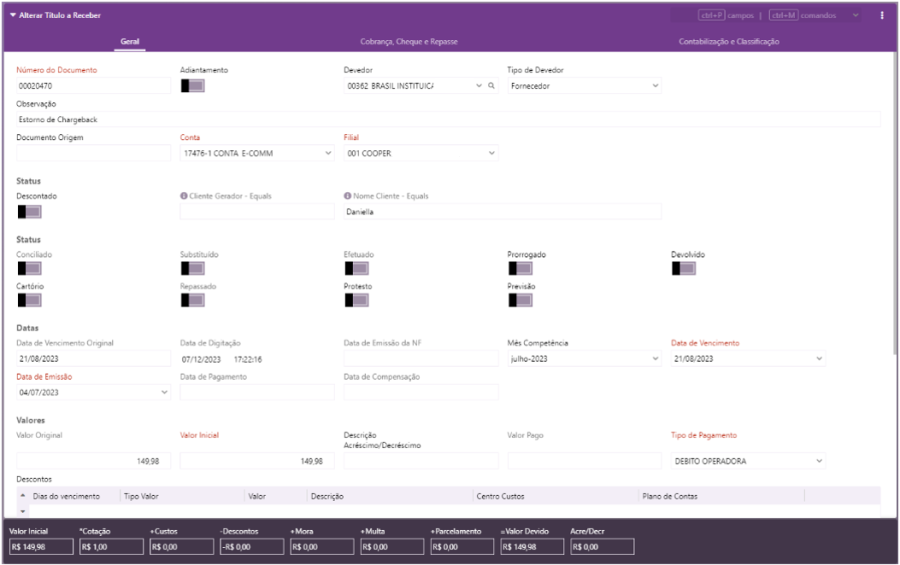This screenshot has width=900, height=565.
Task: Click the Valor Inicial box in bottom bar
Action: pos(41,547)
